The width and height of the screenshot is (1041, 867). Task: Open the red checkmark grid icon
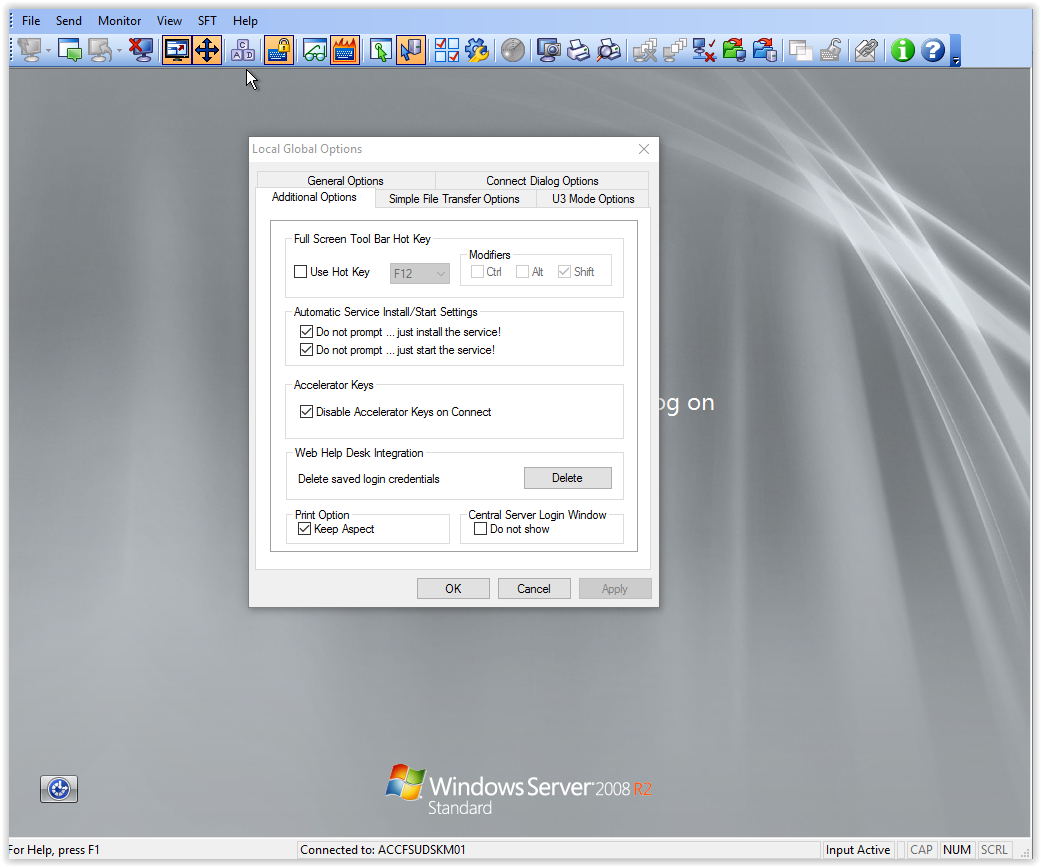pyautogui.click(x=447, y=50)
